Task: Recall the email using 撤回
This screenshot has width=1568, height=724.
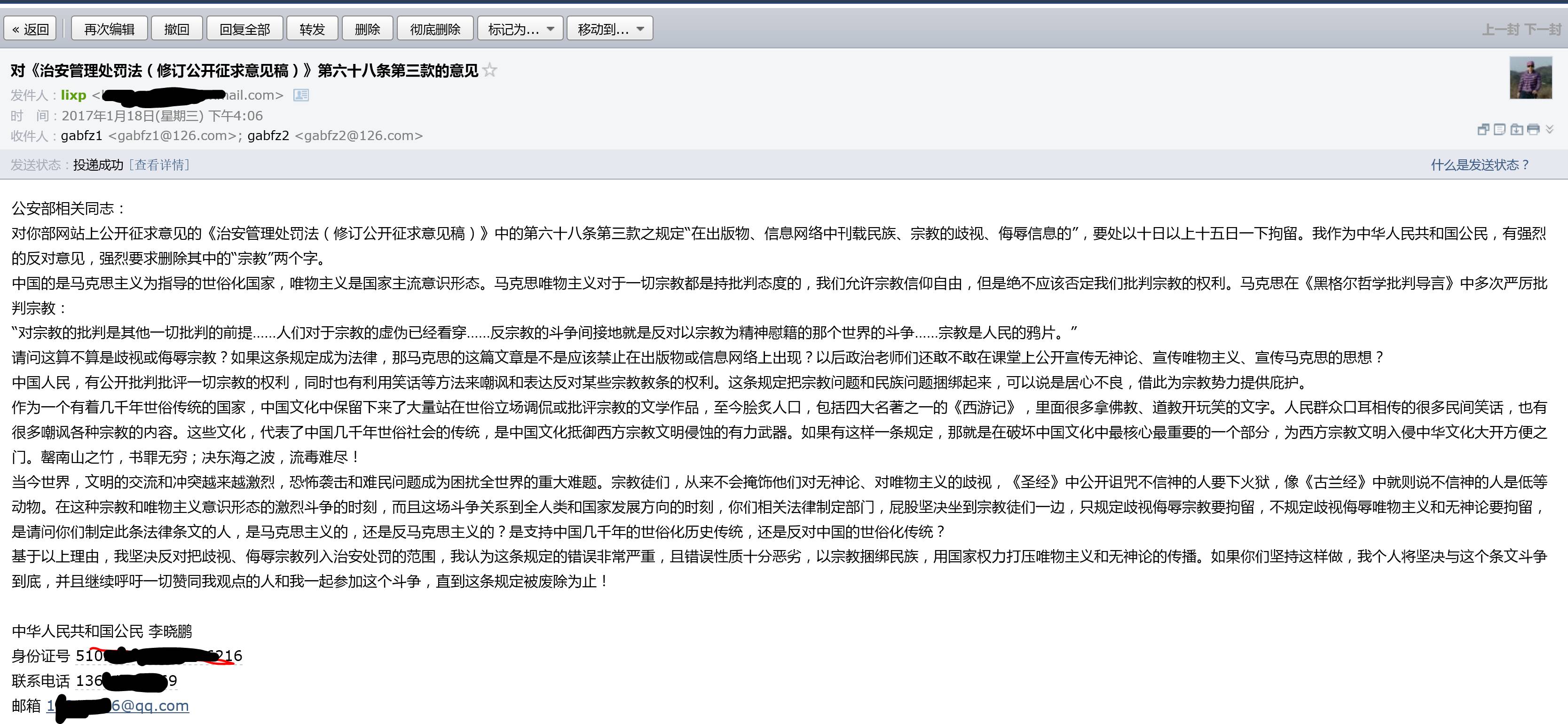Action: [176, 27]
